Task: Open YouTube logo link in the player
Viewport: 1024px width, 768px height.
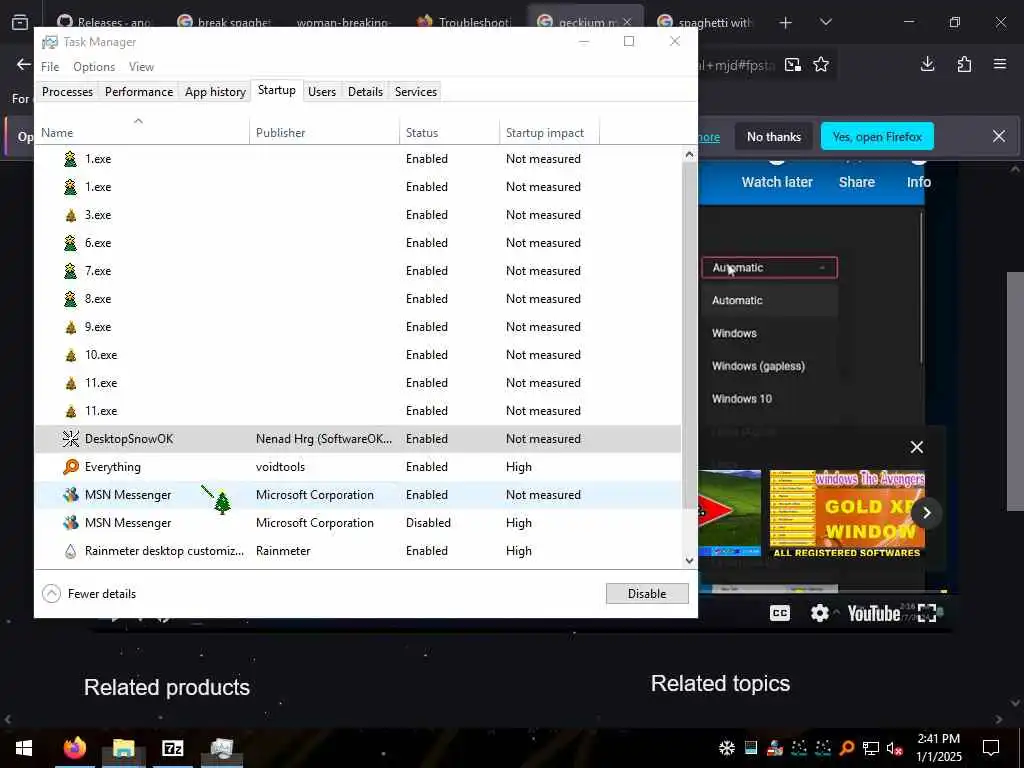Action: [874, 613]
